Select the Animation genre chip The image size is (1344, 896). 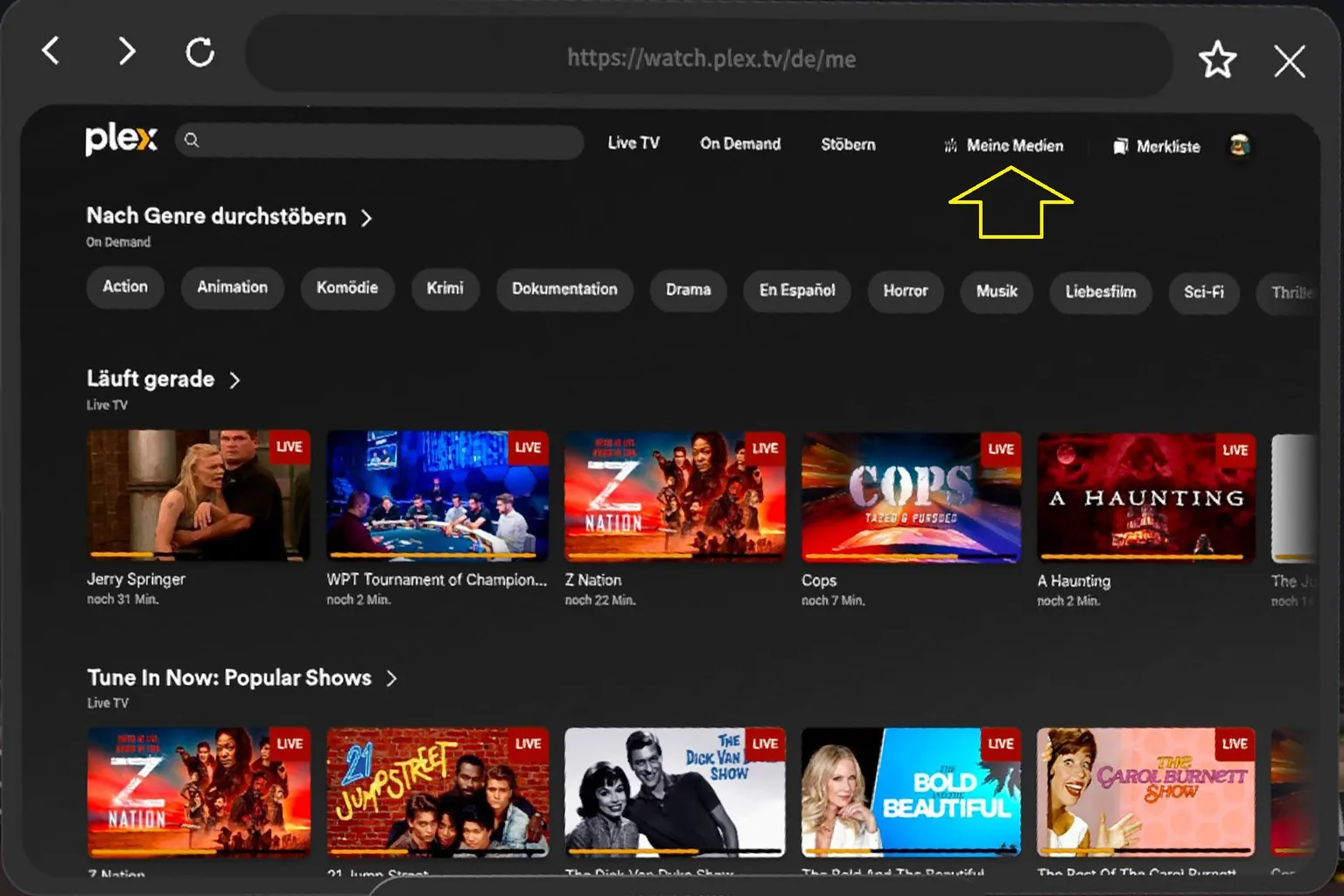pos(232,288)
